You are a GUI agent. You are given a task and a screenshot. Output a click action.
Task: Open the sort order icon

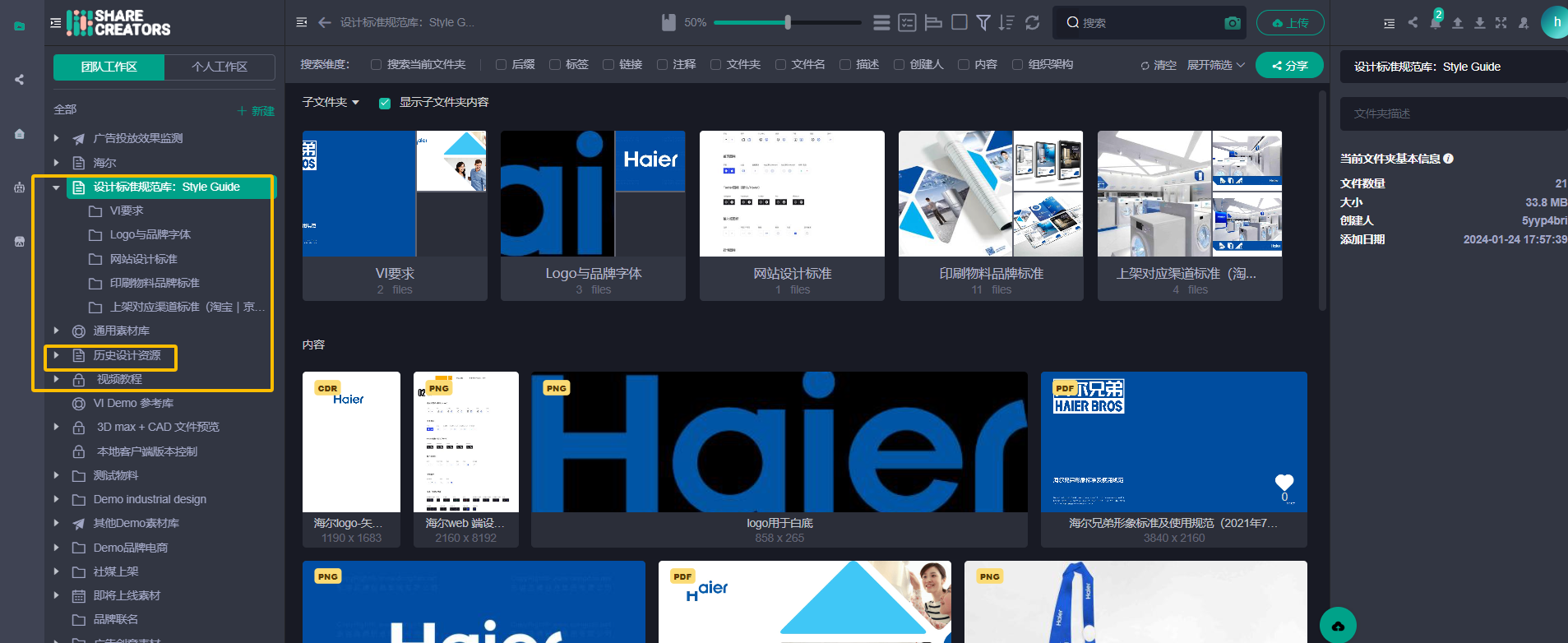[1006, 22]
